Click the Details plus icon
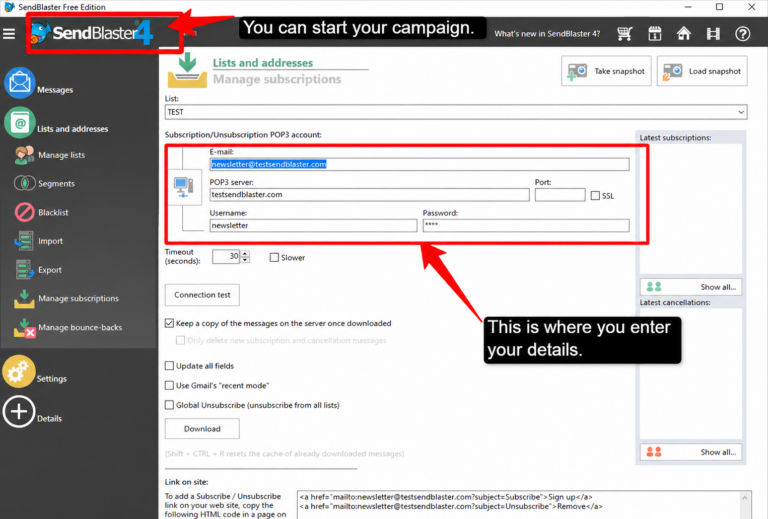Image resolution: width=768 pixels, height=519 pixels. coord(19,411)
